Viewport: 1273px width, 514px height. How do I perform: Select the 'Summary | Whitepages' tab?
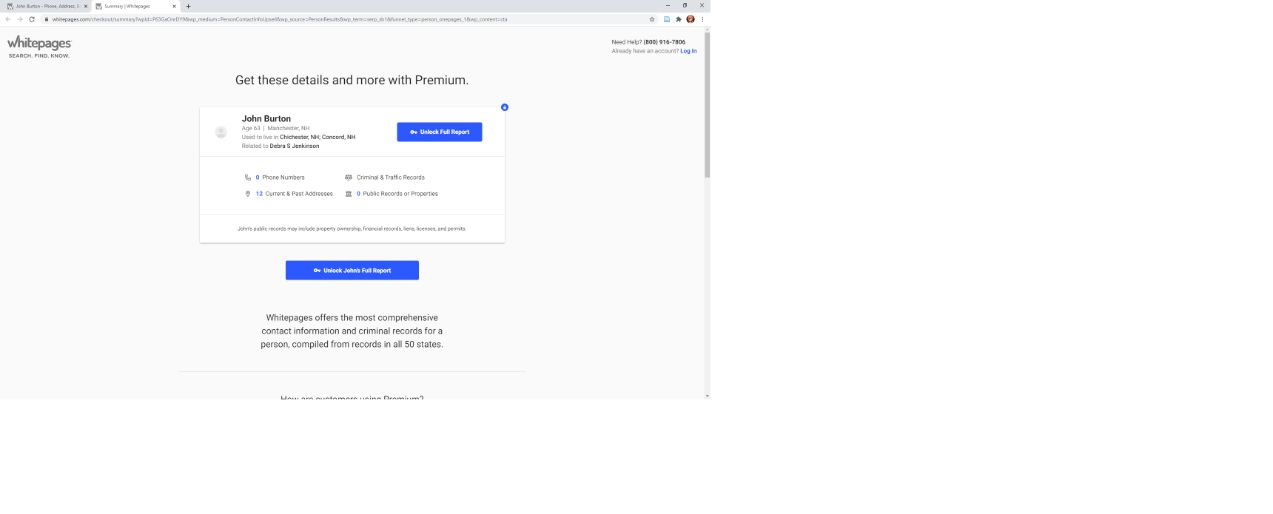(135, 6)
